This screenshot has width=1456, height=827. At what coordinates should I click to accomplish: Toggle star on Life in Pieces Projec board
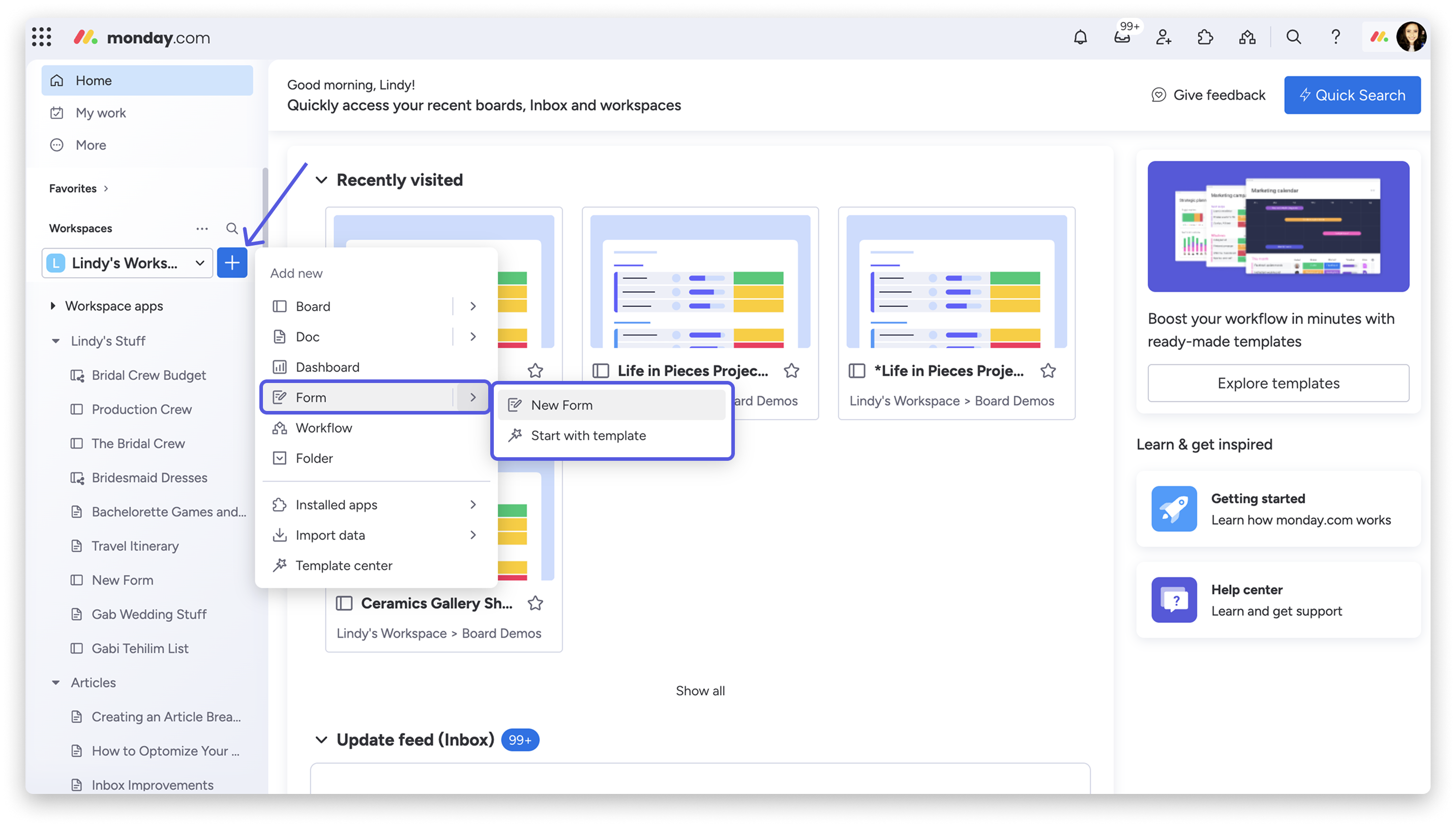coord(791,371)
